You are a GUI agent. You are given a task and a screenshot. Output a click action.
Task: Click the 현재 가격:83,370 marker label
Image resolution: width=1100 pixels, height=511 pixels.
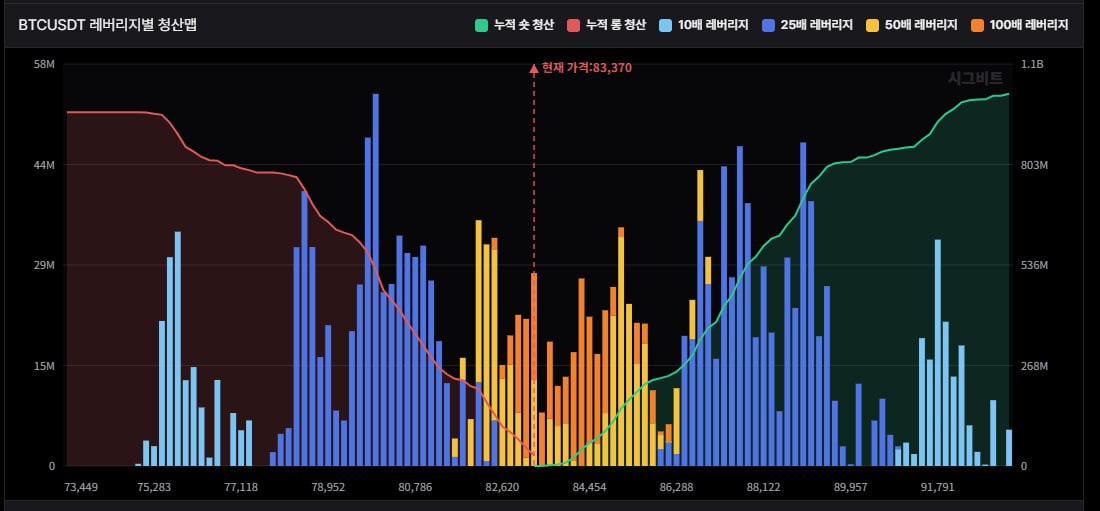click(586, 68)
